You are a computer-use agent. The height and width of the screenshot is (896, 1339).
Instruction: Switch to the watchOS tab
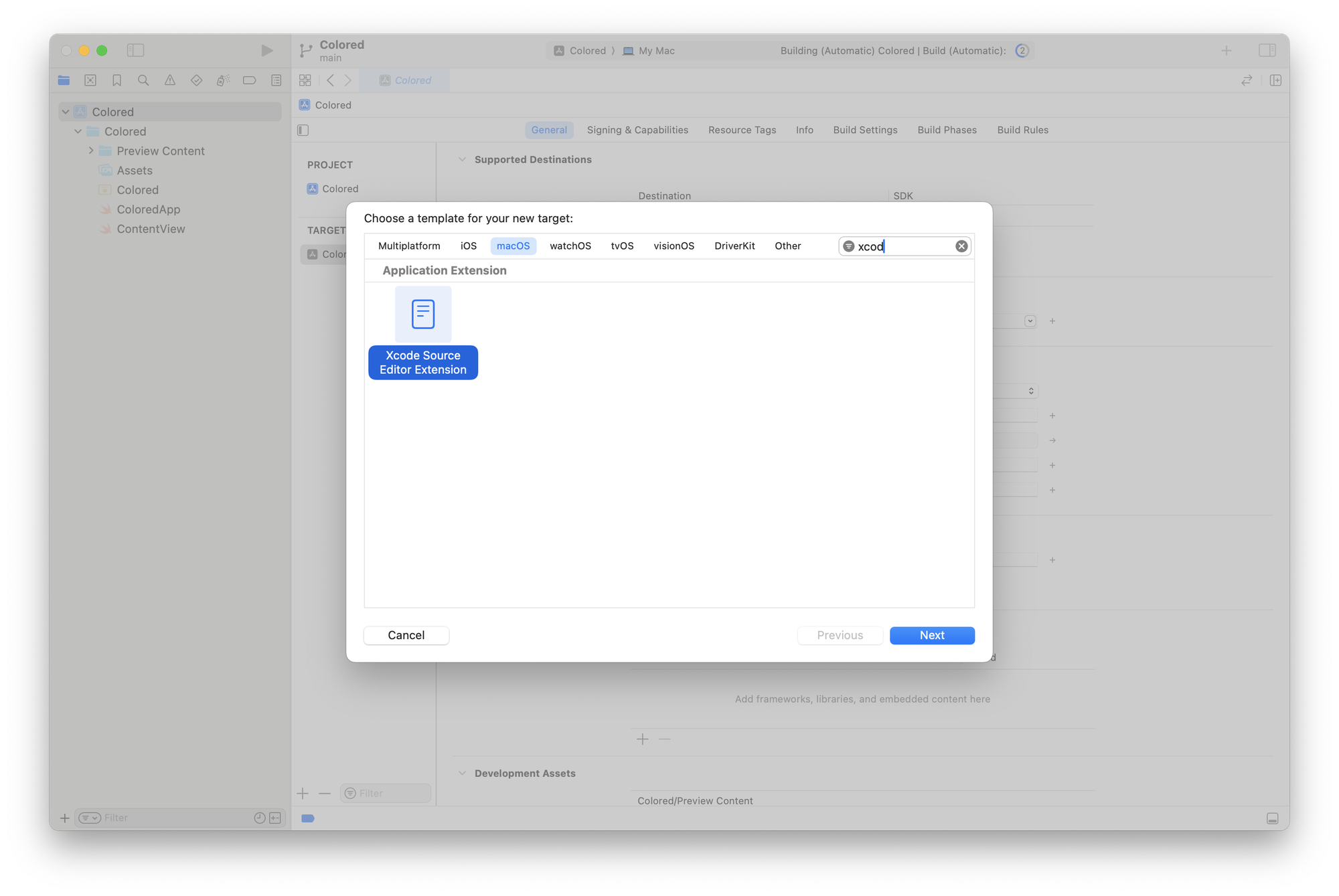coord(570,246)
